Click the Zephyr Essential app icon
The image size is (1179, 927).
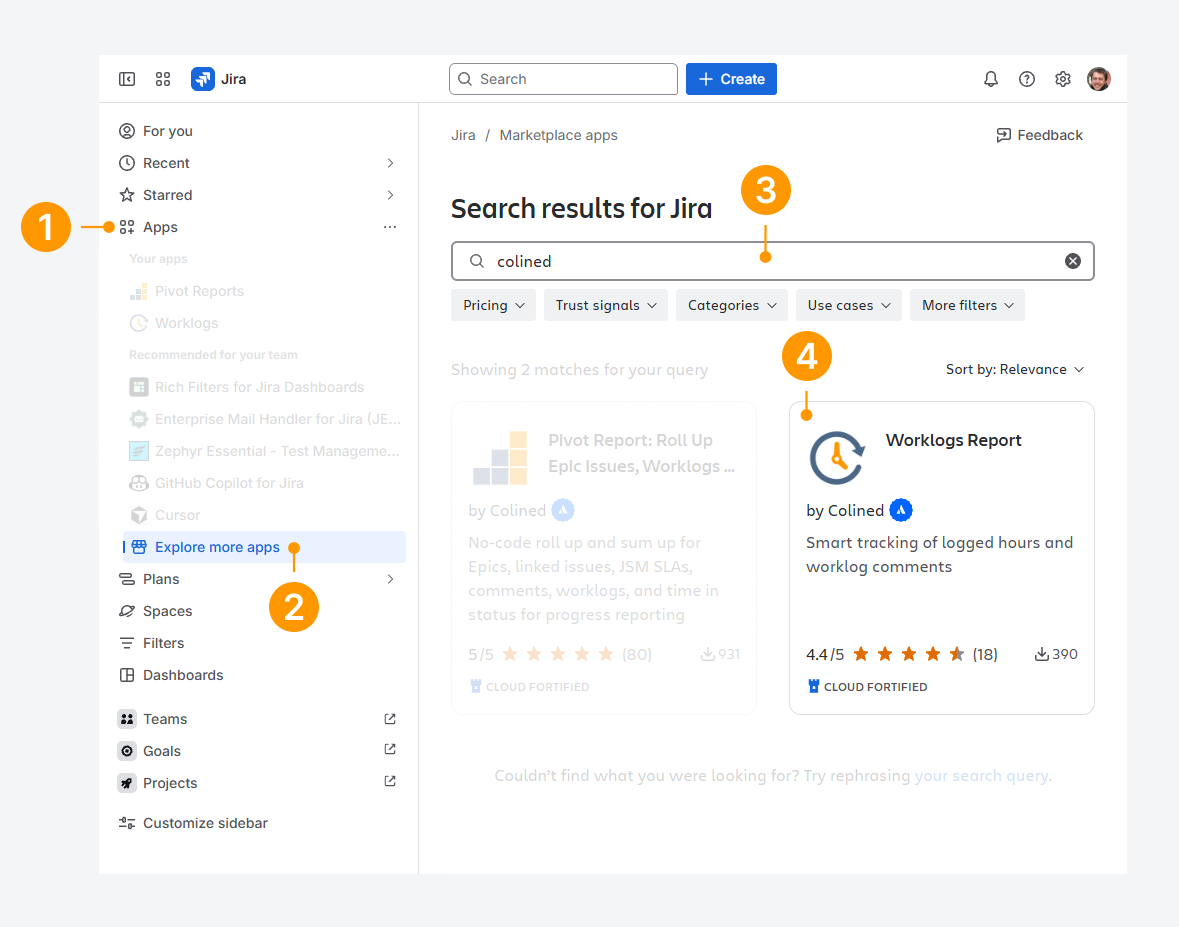(138, 451)
